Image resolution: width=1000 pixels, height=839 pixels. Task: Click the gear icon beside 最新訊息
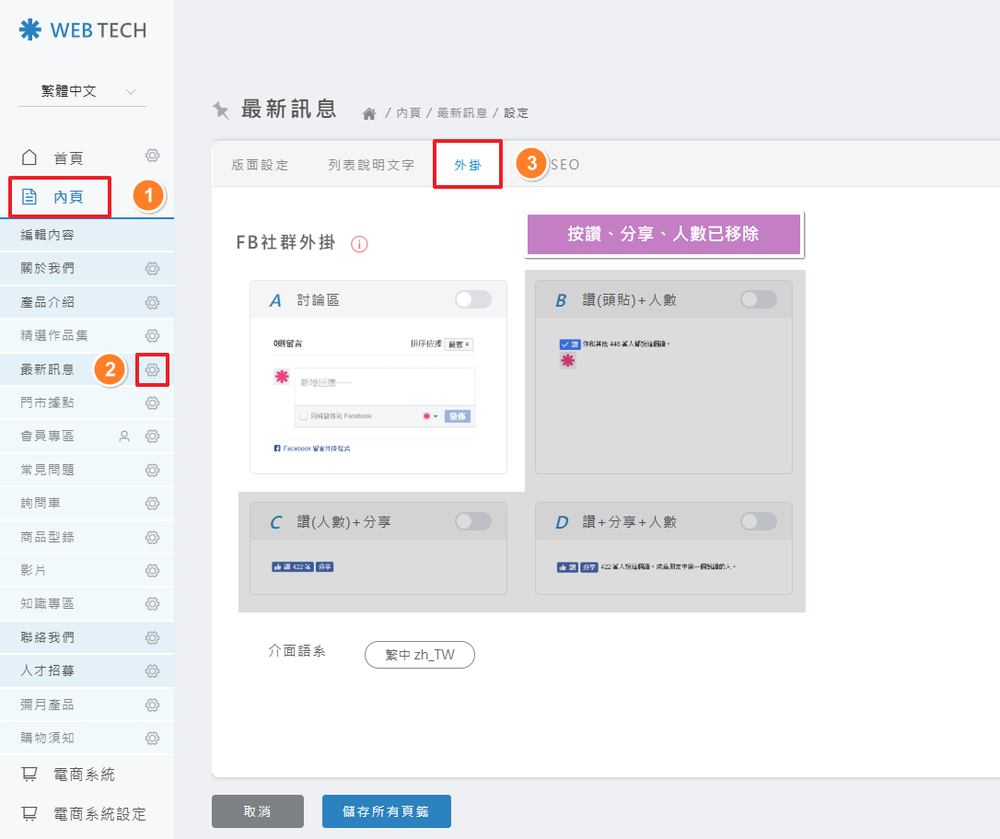152,370
